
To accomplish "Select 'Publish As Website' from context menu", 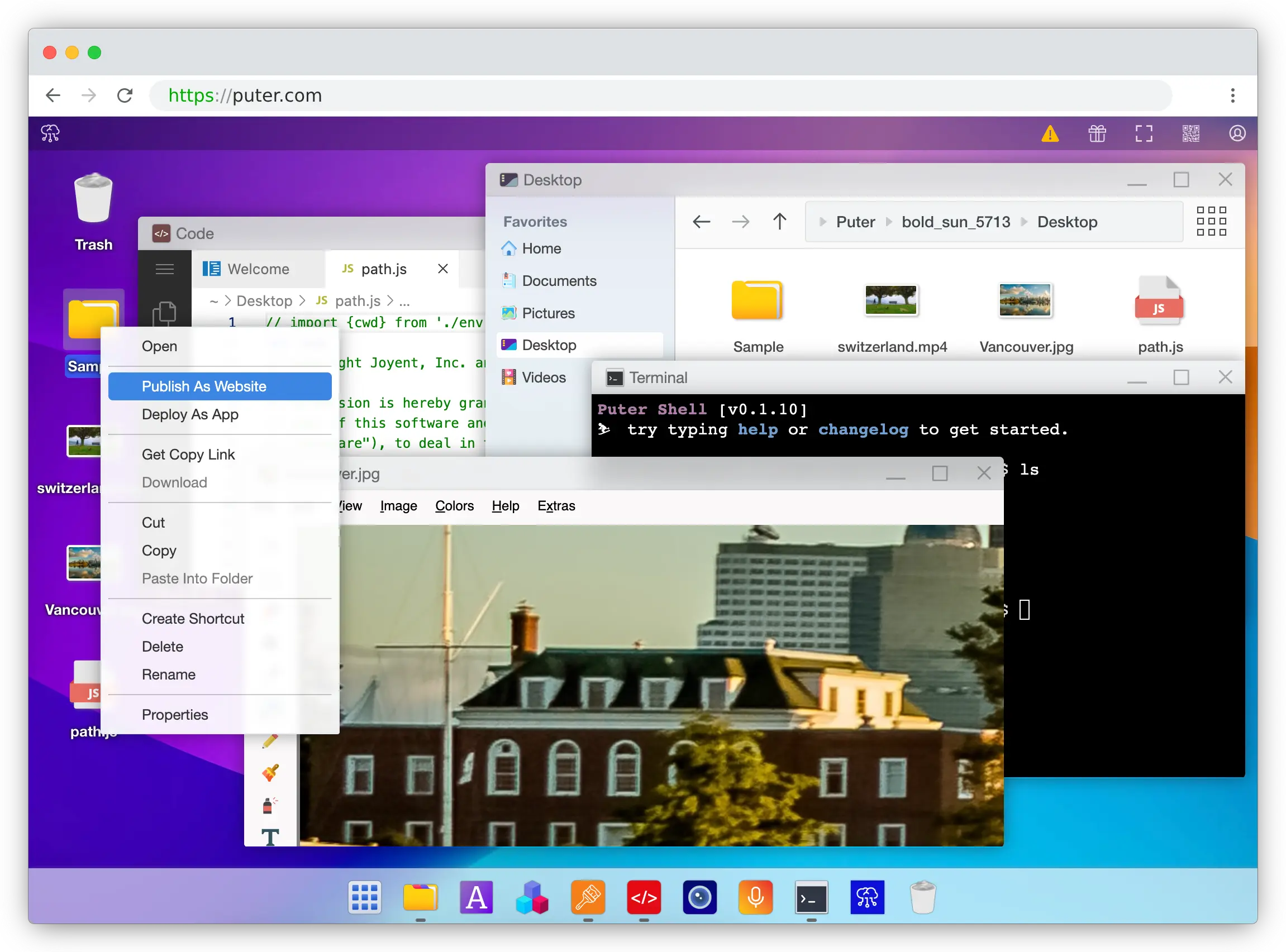I will point(204,386).
